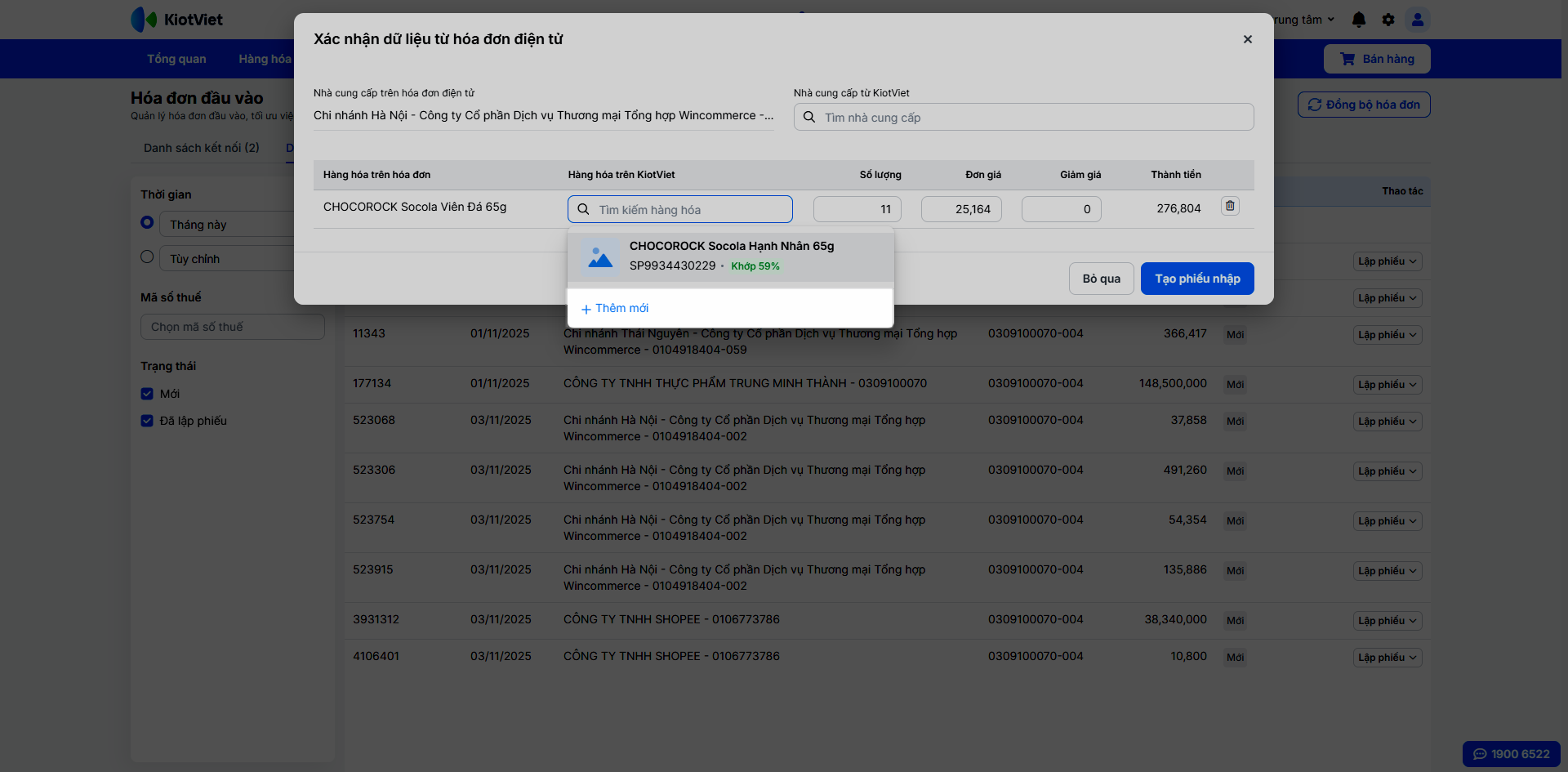Go to the Tổng quan tab
Screen dimensions: 1568x772
[x=176, y=59]
